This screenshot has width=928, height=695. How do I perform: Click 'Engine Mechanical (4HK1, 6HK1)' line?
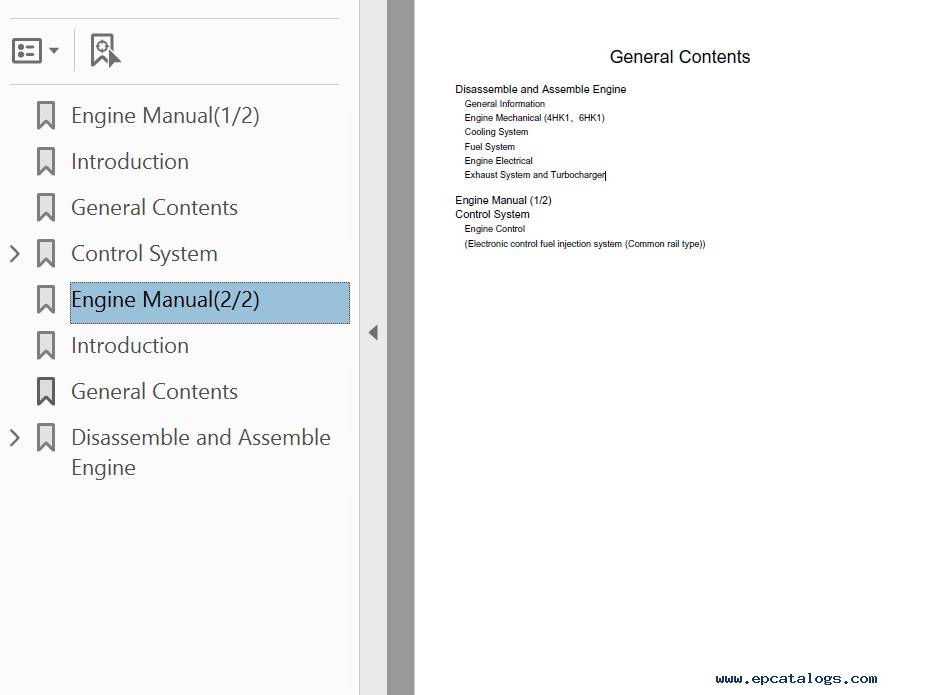(x=534, y=118)
